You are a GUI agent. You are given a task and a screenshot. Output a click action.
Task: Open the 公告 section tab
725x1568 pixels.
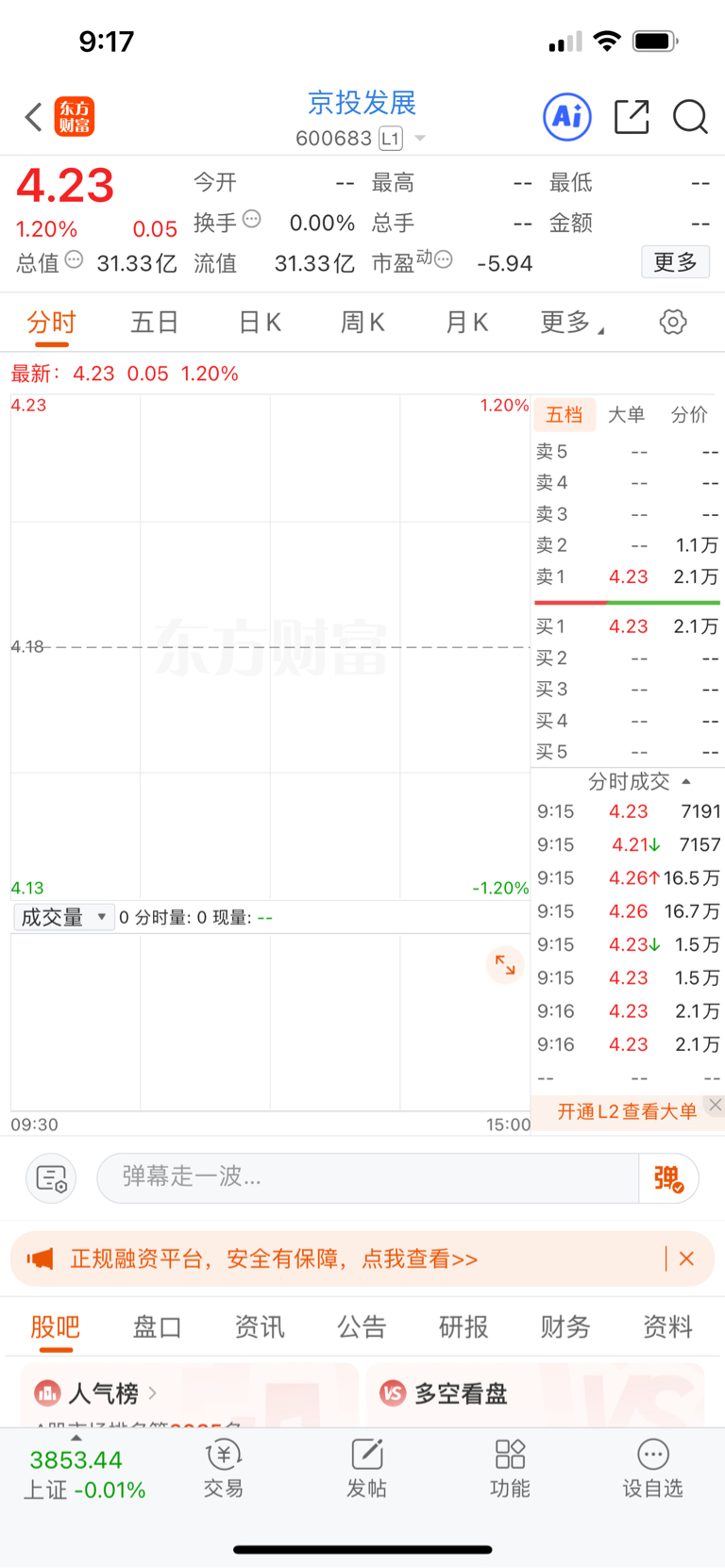(362, 1327)
